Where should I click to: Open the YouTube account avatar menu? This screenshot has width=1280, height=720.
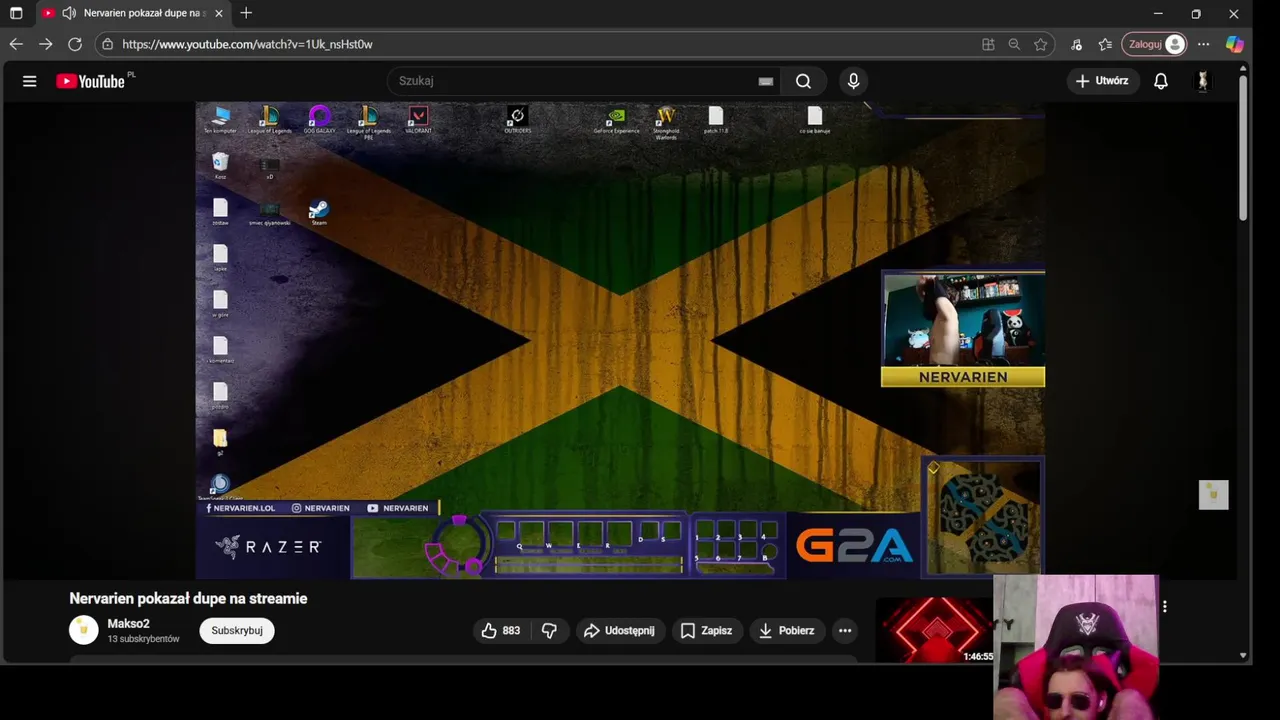point(1203,81)
